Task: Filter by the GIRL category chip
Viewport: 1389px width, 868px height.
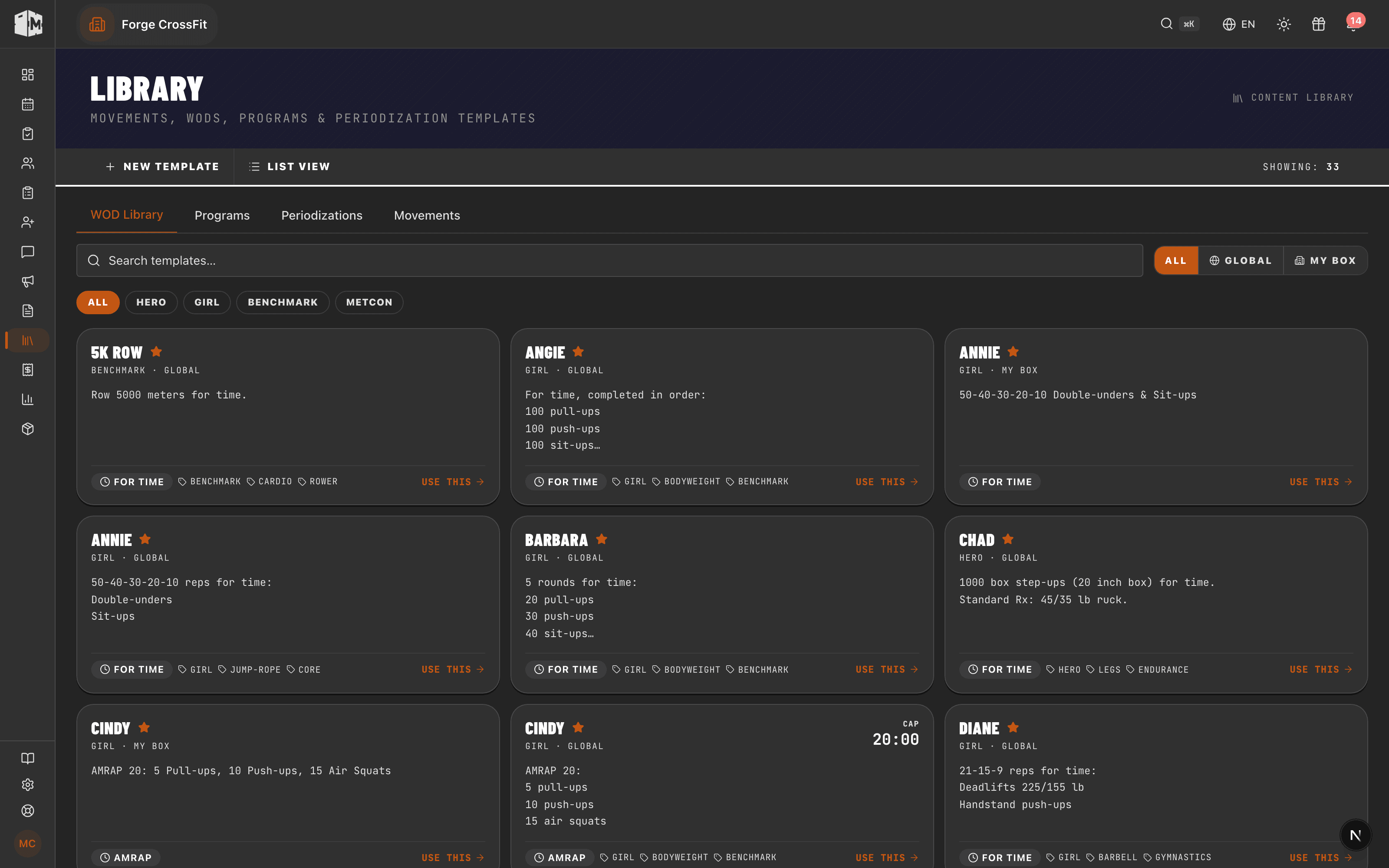Action: click(x=207, y=302)
